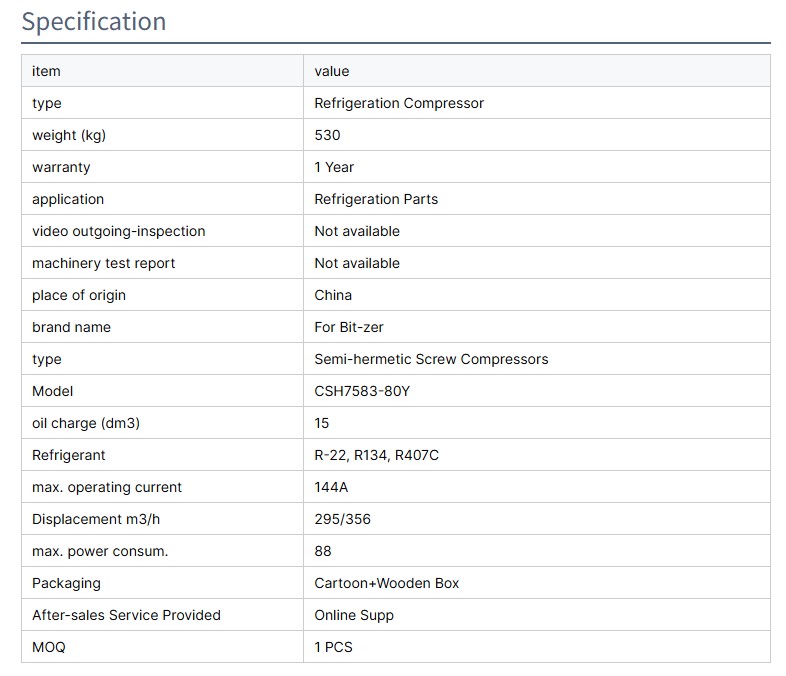Click the 'oil charge (dm3)' label
This screenshot has width=786, height=676.
pos(86,423)
